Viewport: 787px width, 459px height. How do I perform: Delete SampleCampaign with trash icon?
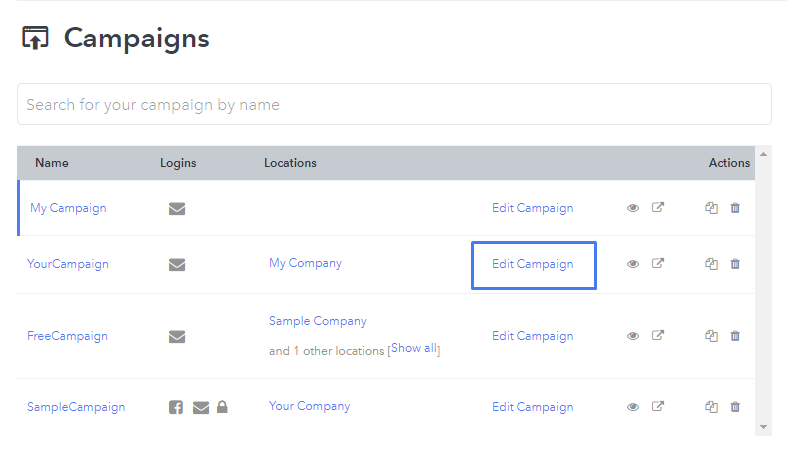pos(735,406)
